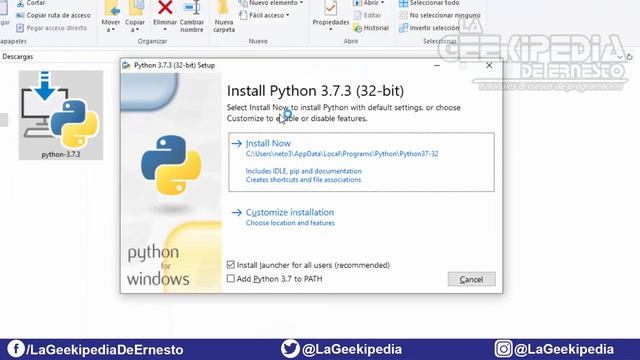Image resolution: width=640 pixels, height=360 pixels.
Task: Enable Add Python 3.7 to PATH
Action: (231, 278)
